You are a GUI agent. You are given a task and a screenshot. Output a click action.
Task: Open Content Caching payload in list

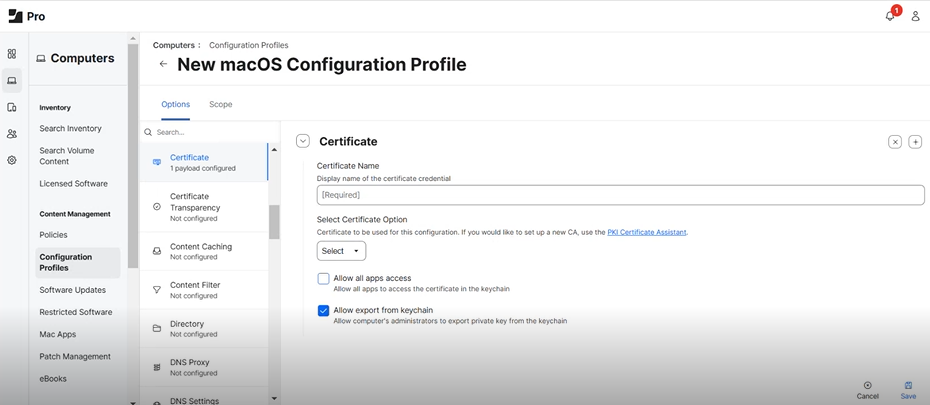[201, 251]
